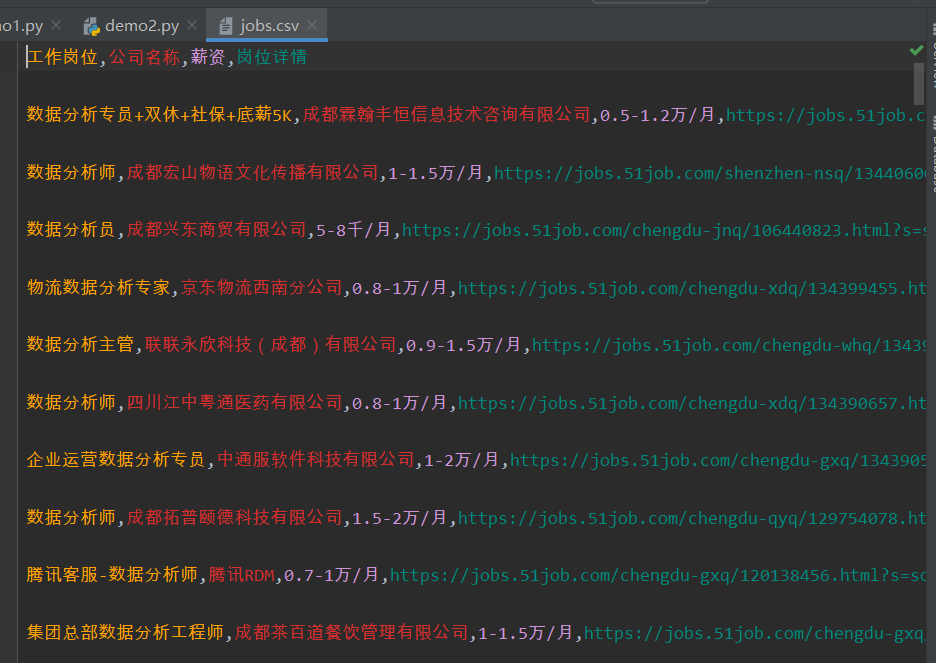Select the jobs.csv editor tab
The height and width of the screenshot is (663, 936).
click(x=269, y=26)
